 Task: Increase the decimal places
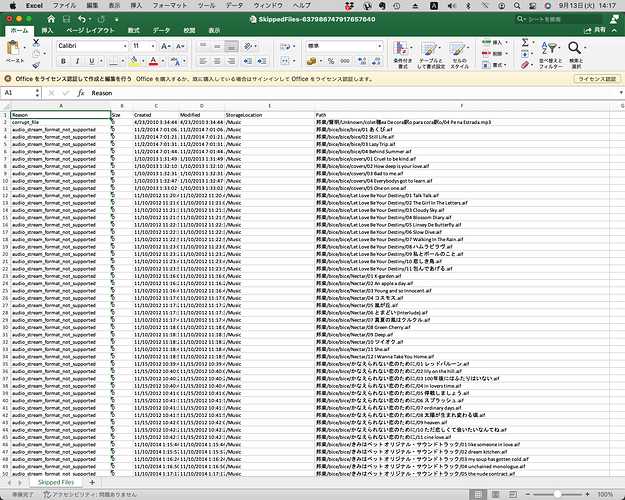coord(362,61)
